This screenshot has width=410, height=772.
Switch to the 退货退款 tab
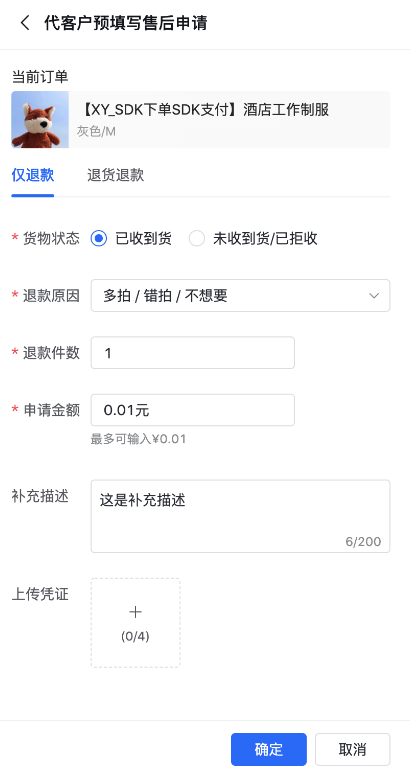[x=116, y=175]
